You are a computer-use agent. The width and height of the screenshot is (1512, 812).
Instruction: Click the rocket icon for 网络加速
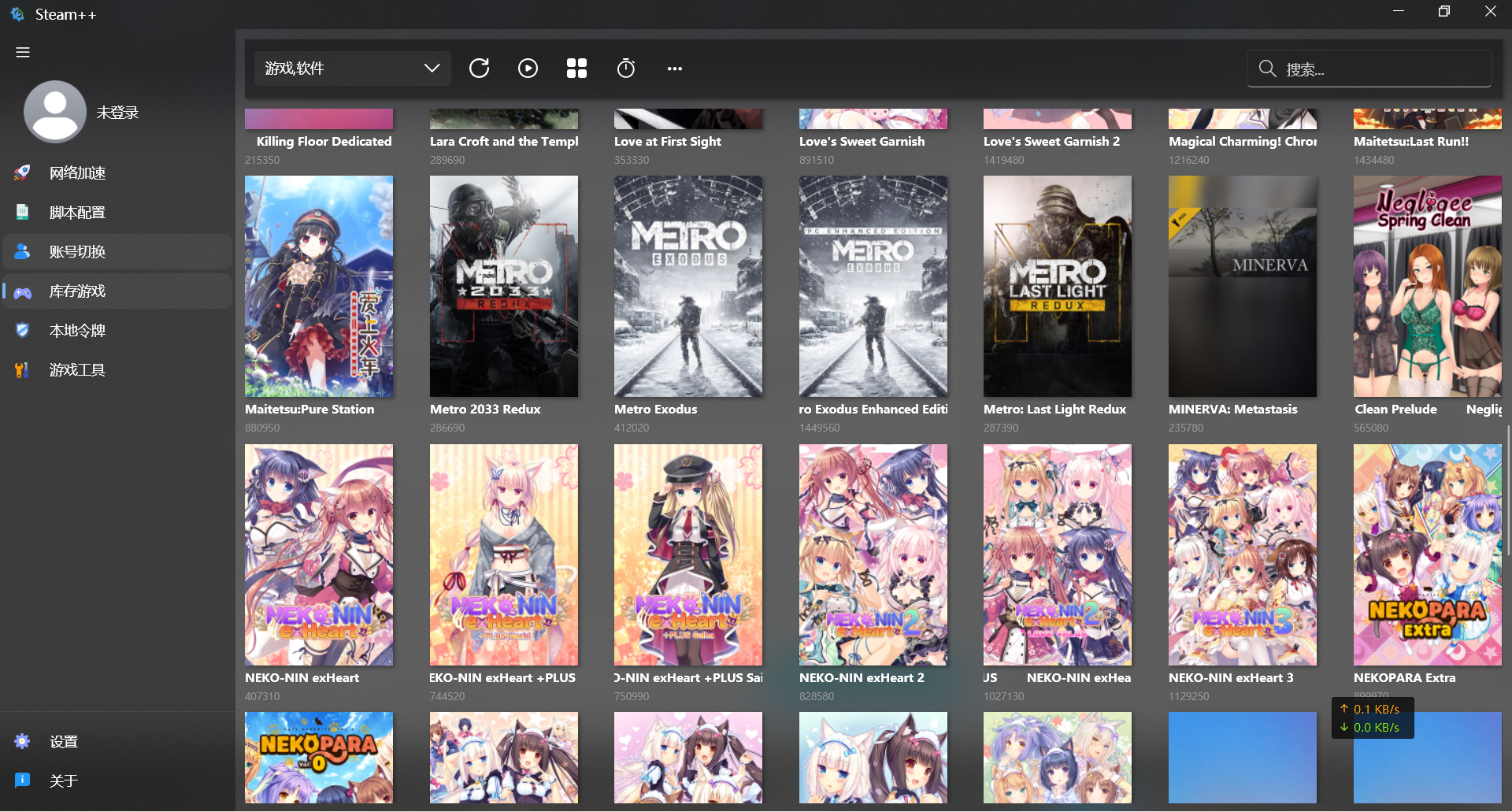(x=23, y=173)
